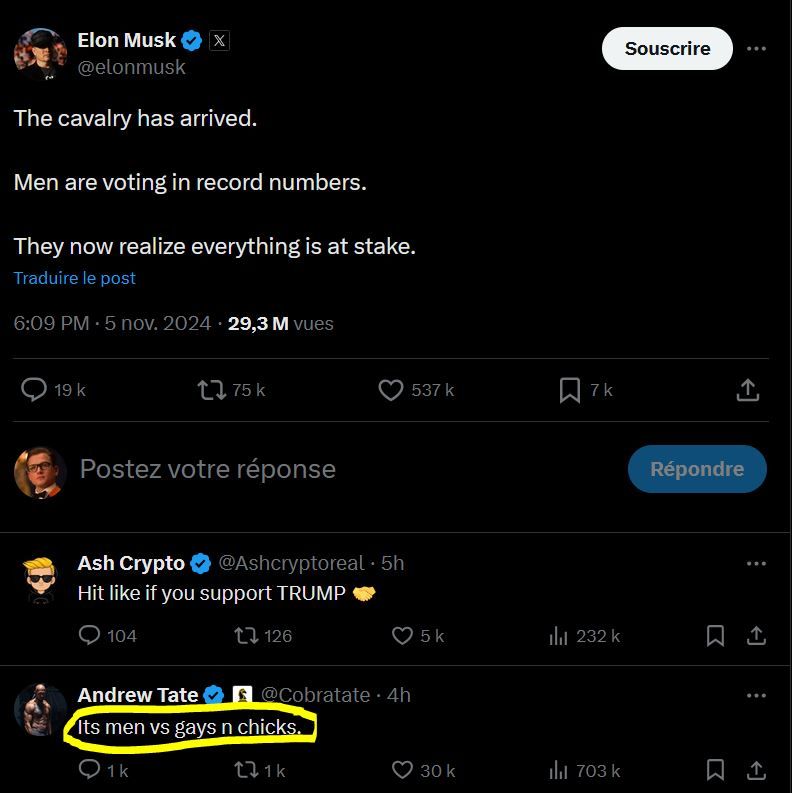Like Ash Crypto's reply
792x793 pixels.
(403, 635)
